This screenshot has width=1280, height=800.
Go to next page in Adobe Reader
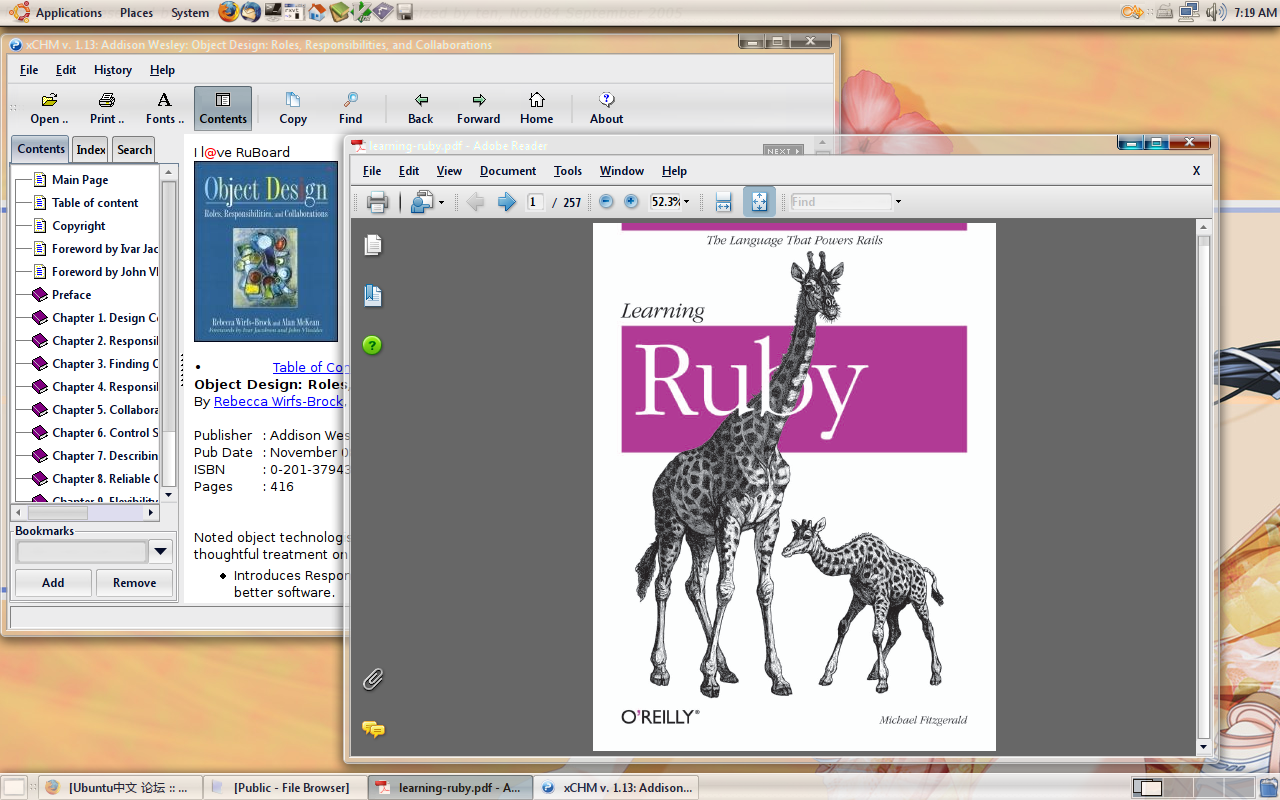[x=507, y=202]
